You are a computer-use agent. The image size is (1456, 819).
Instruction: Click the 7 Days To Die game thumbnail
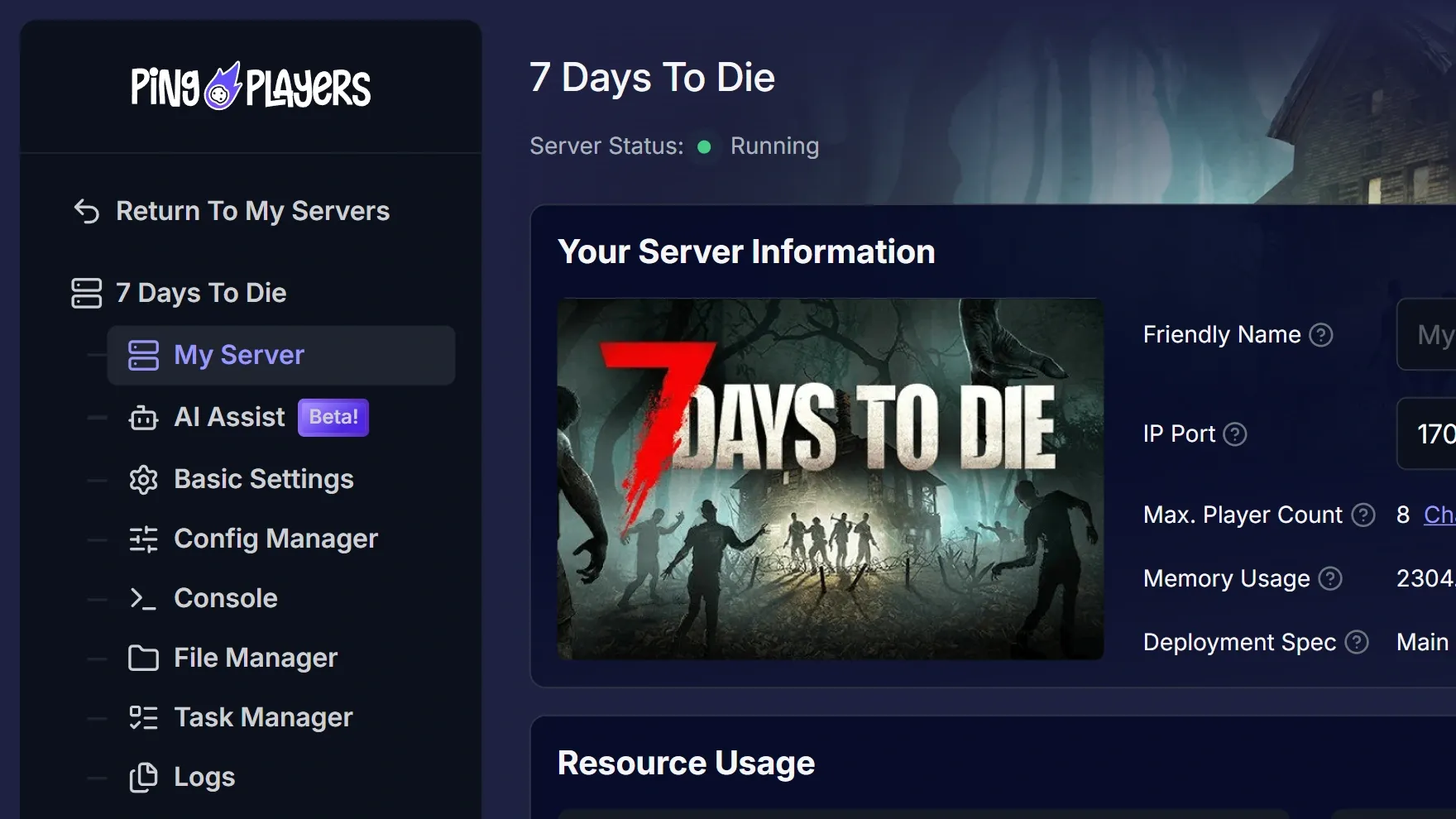tap(831, 479)
